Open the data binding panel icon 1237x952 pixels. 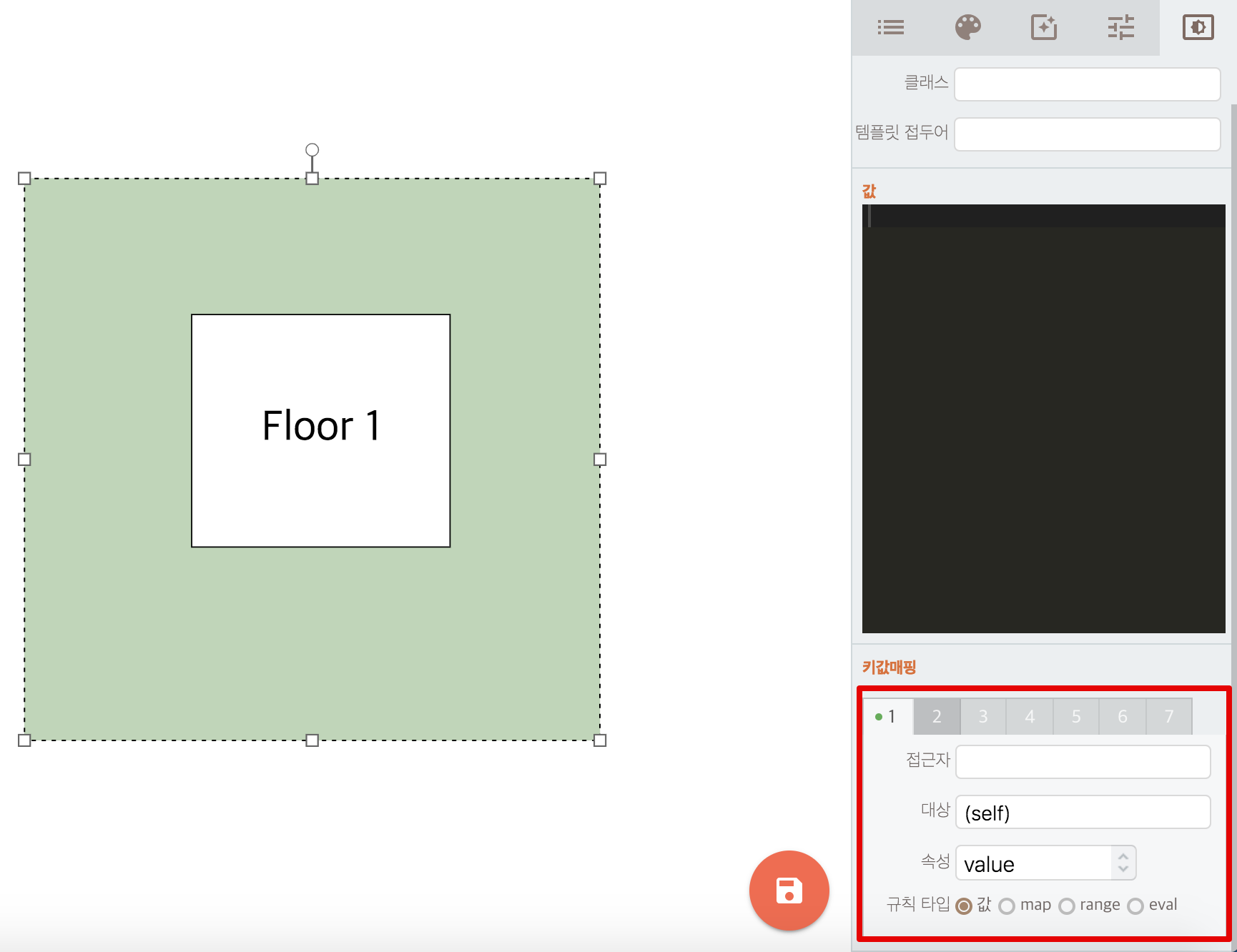(1198, 27)
